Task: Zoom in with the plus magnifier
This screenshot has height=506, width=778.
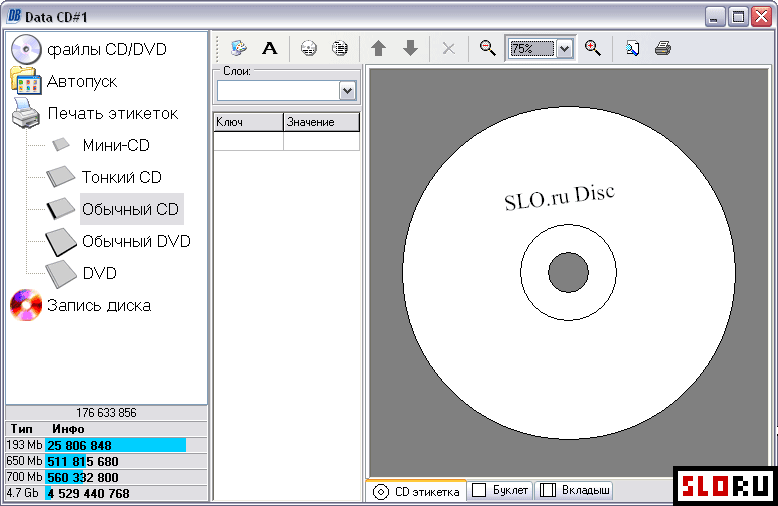Action: [592, 48]
